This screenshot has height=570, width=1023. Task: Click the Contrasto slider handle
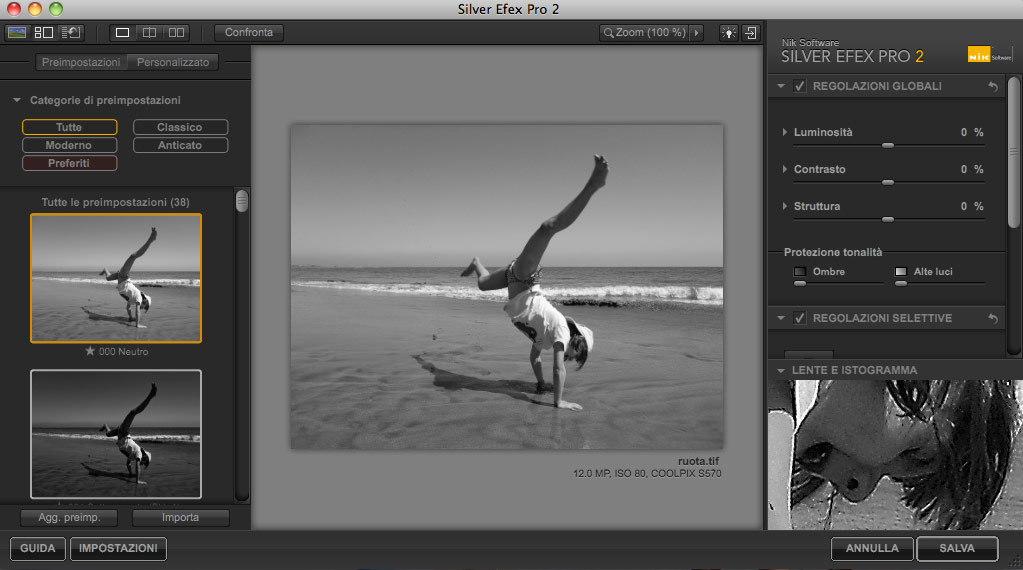click(887, 183)
